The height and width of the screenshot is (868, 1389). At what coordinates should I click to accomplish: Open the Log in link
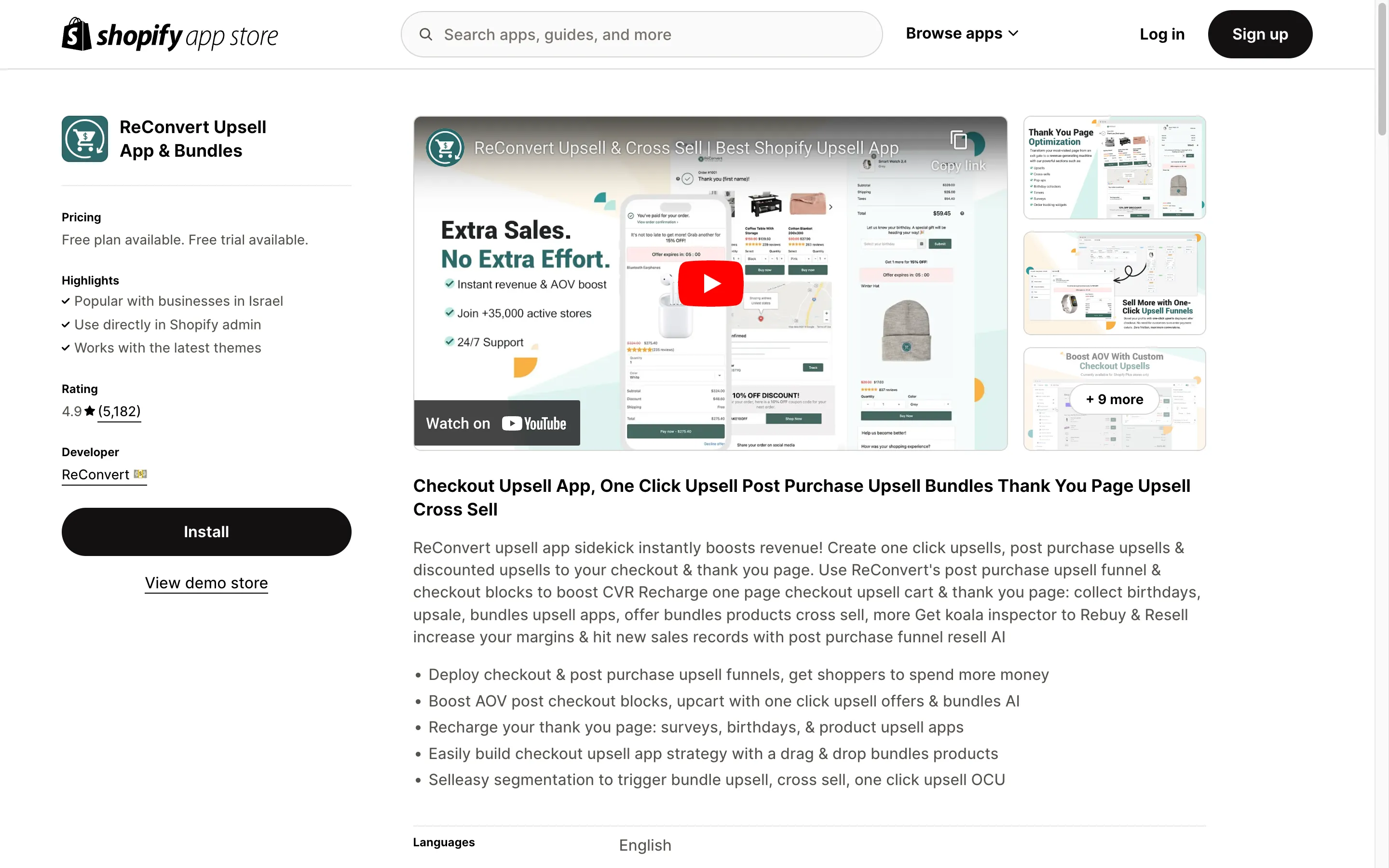tap(1162, 34)
